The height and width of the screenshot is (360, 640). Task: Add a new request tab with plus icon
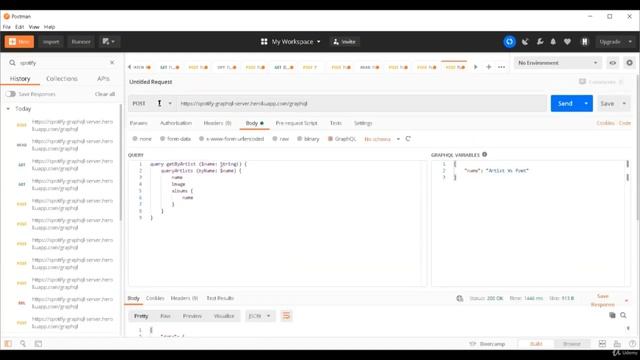pyautogui.click(x=489, y=67)
